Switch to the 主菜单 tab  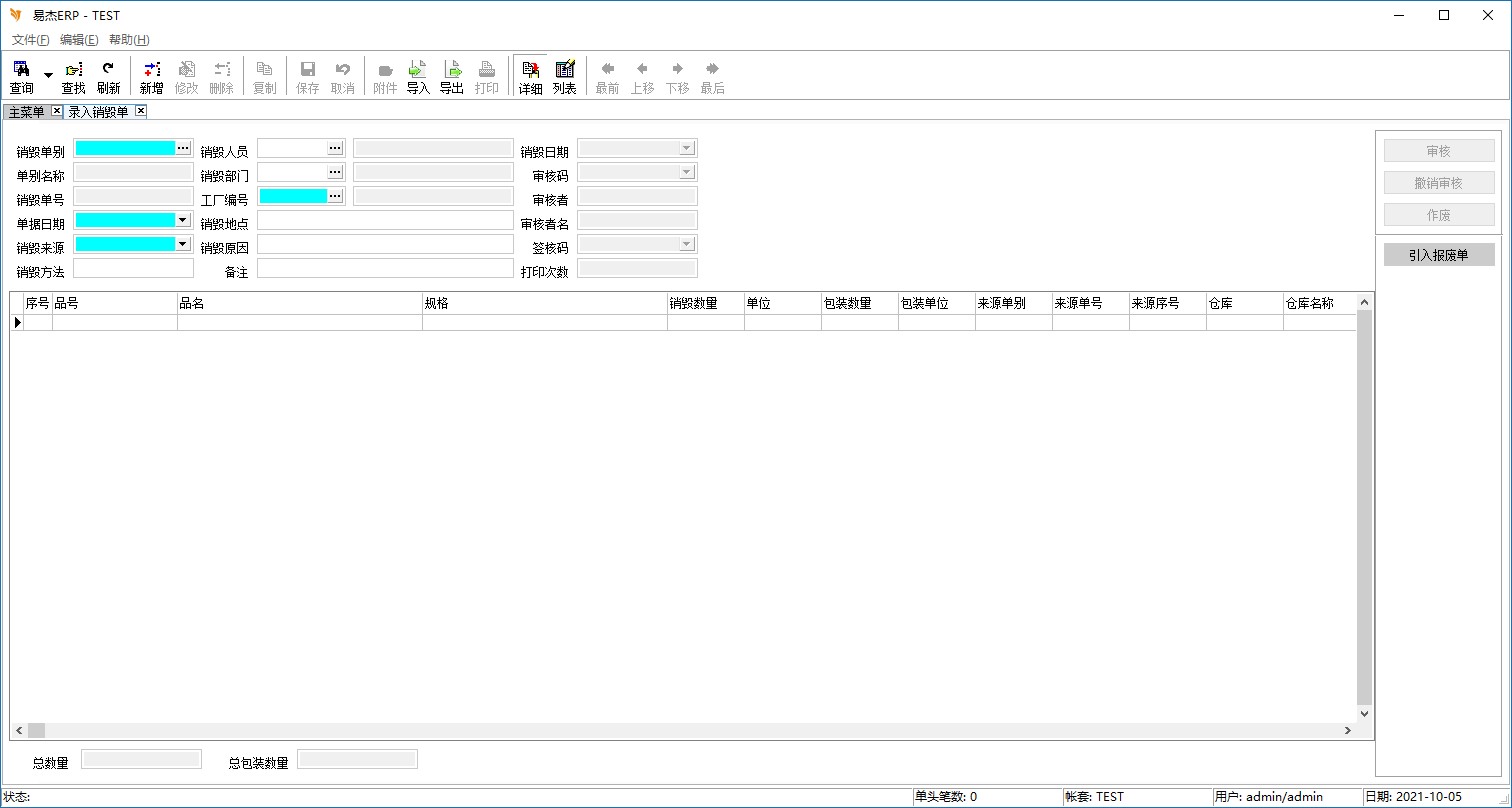coord(26,112)
